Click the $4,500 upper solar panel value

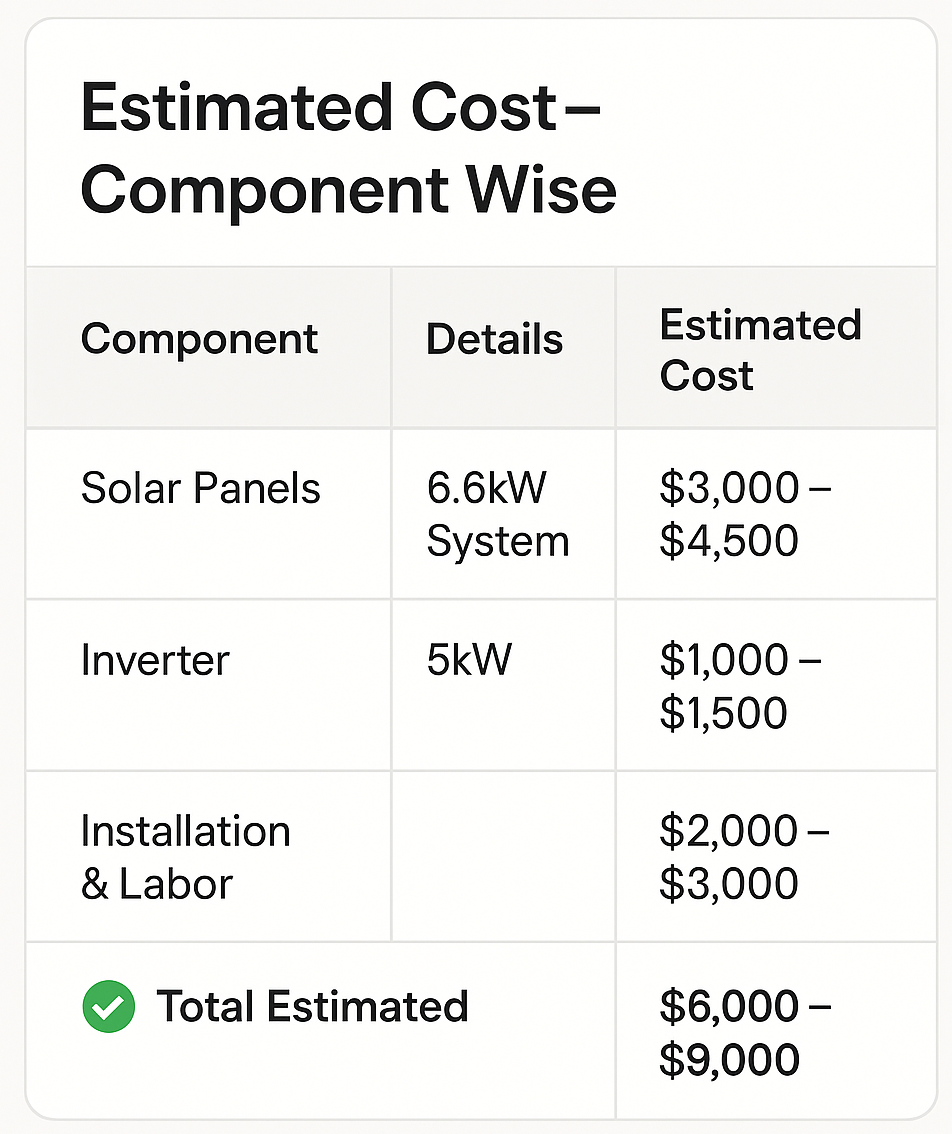pos(728,541)
